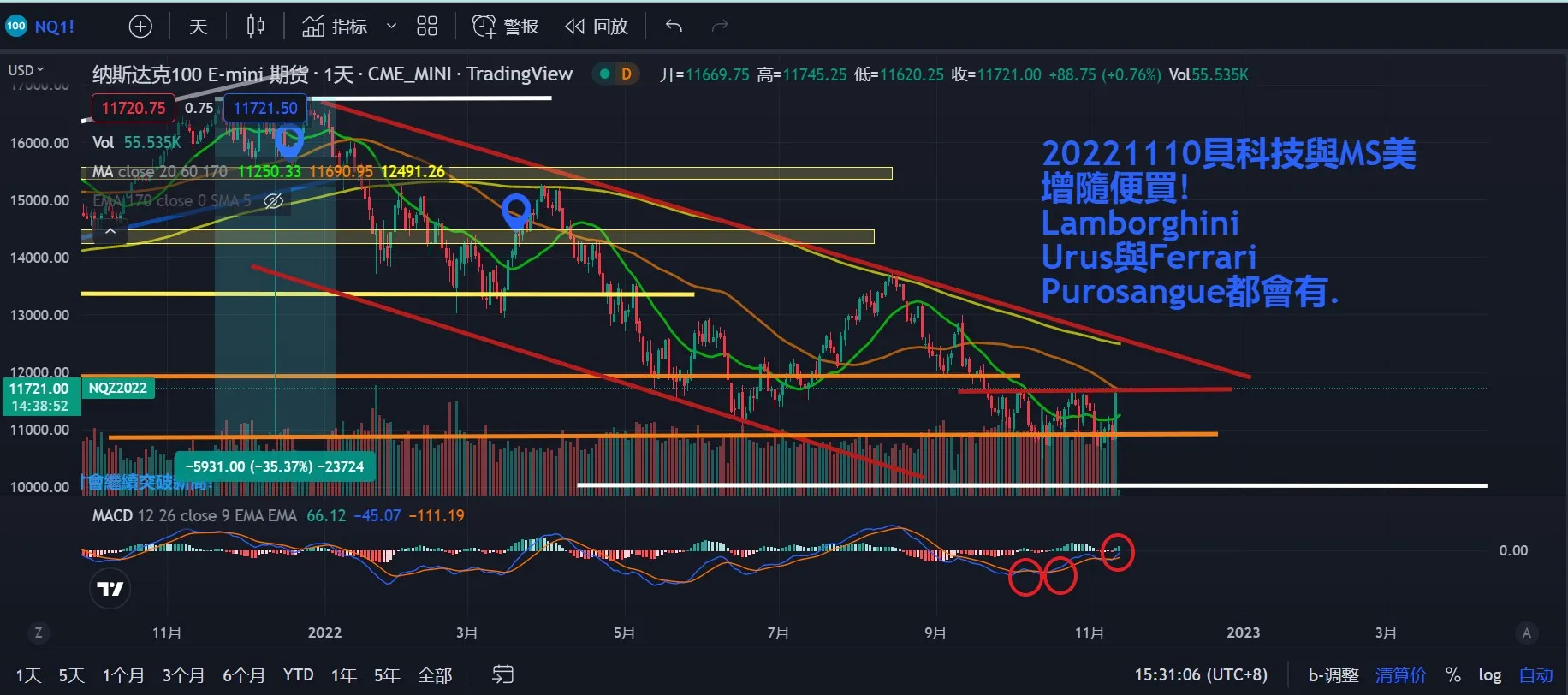Add a symbol to compare with plus icon
Image resolution: width=1568 pixels, height=695 pixels.
pyautogui.click(x=140, y=27)
